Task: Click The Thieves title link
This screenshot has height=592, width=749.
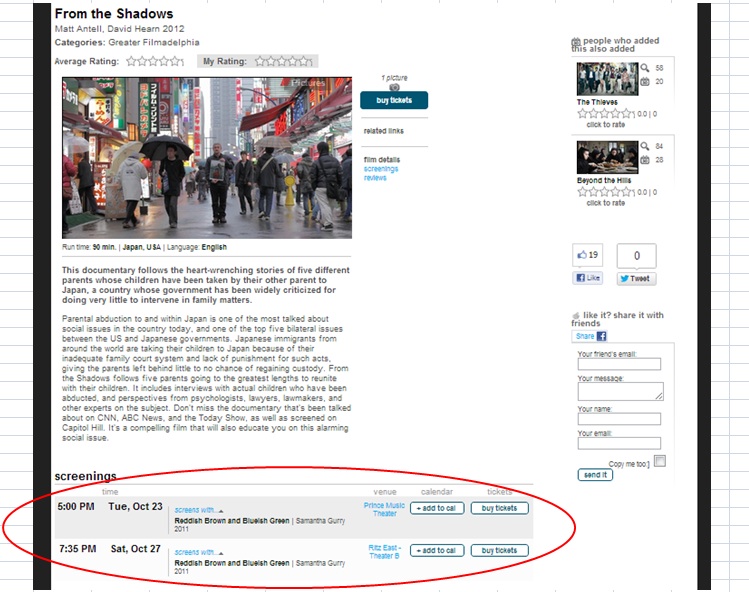Action: click(597, 102)
